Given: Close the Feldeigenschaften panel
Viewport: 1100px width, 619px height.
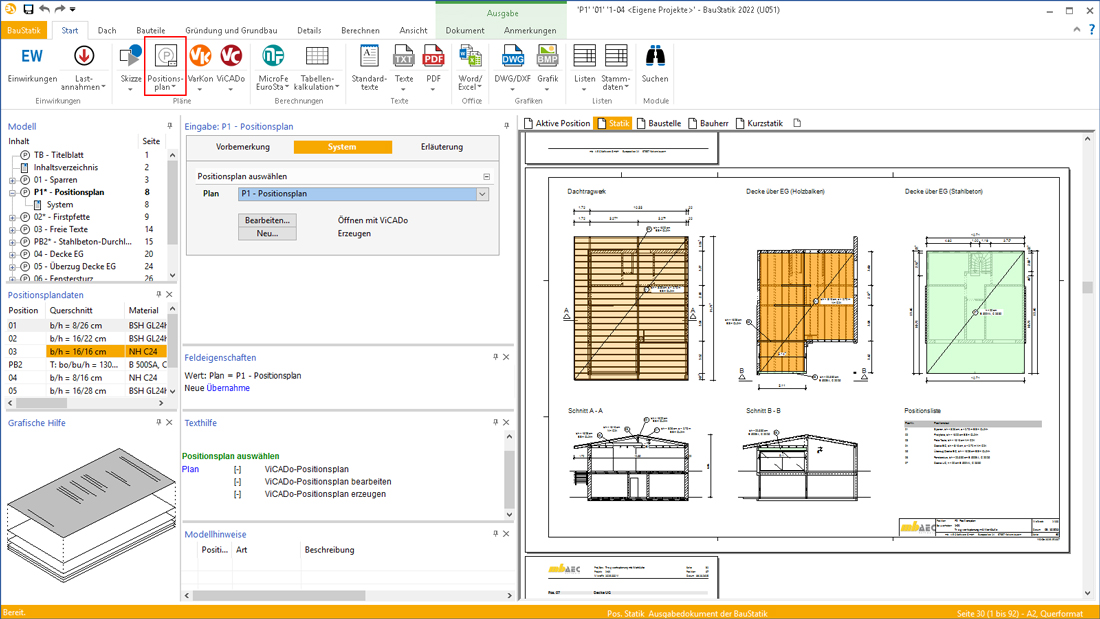Looking at the screenshot, I should point(506,357).
